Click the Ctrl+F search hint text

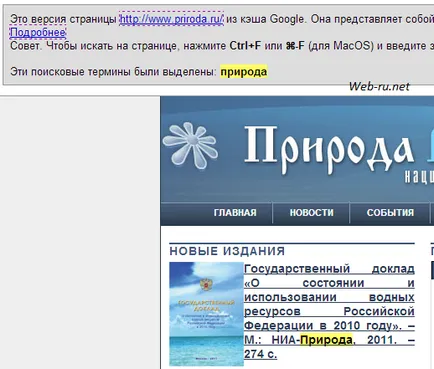click(245, 46)
